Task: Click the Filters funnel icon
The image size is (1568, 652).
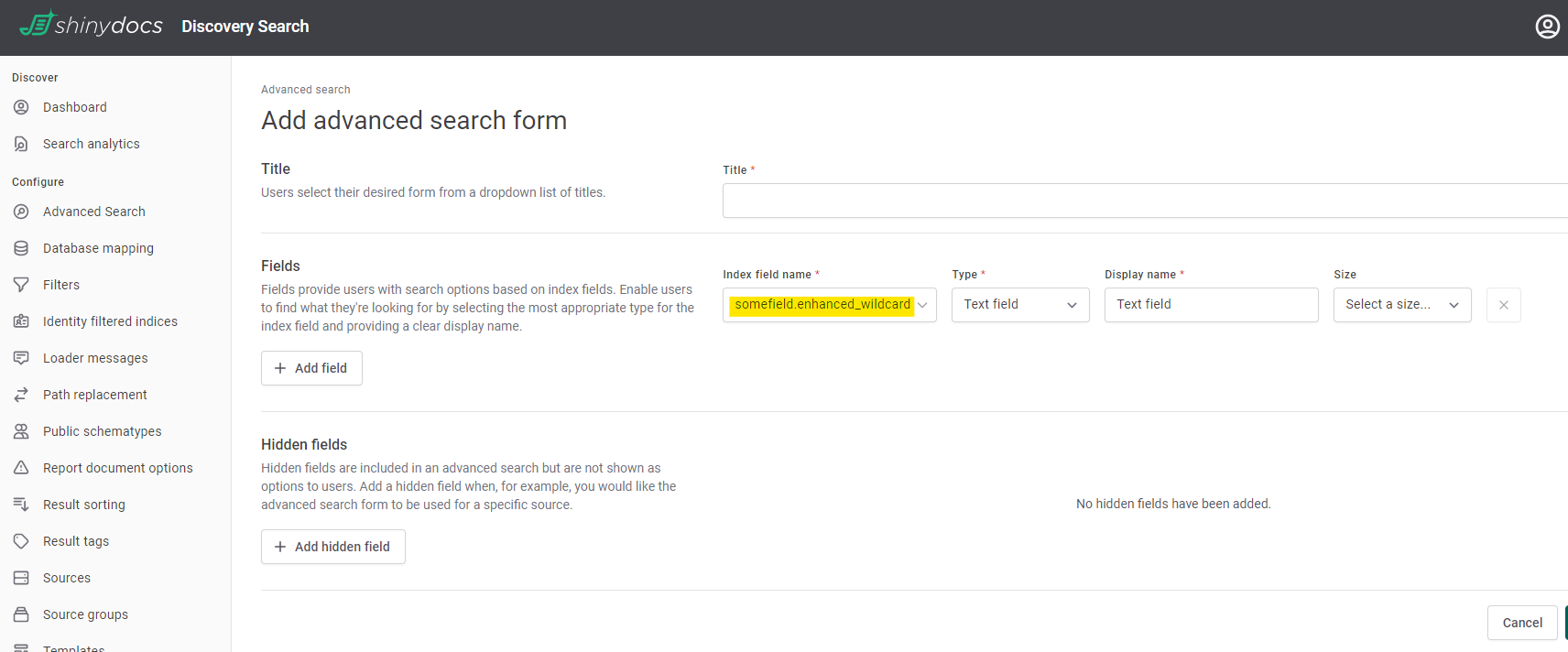Action: click(21, 285)
